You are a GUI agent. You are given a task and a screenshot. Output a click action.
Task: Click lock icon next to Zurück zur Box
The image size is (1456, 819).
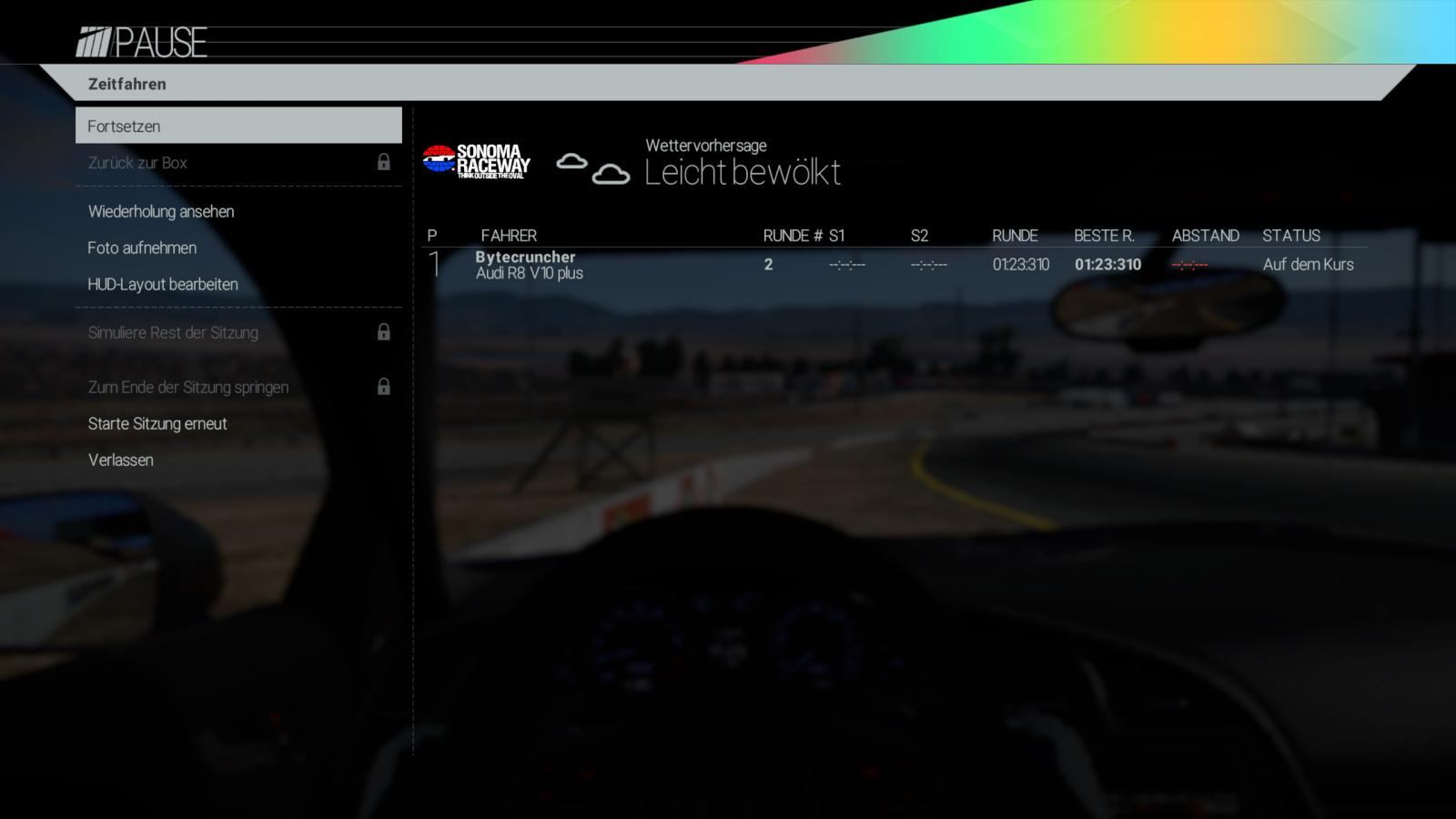[384, 162]
